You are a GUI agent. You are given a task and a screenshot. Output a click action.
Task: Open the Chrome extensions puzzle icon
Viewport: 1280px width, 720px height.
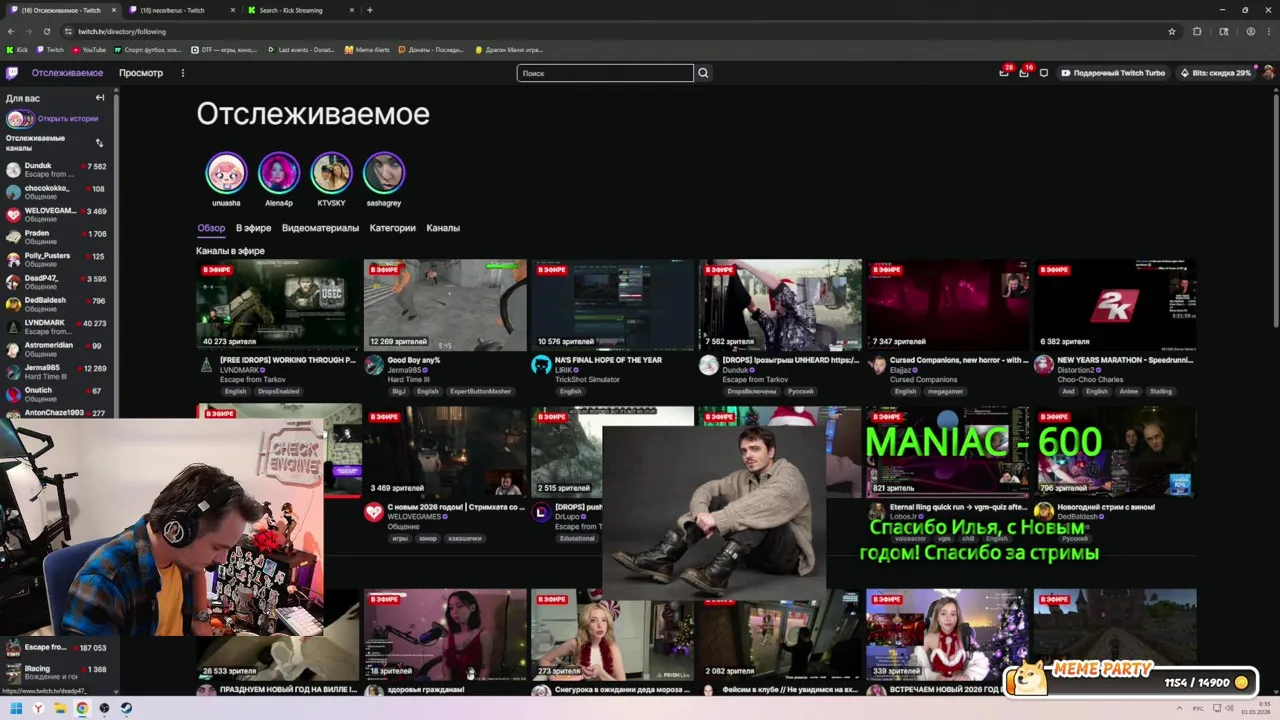click(1197, 31)
